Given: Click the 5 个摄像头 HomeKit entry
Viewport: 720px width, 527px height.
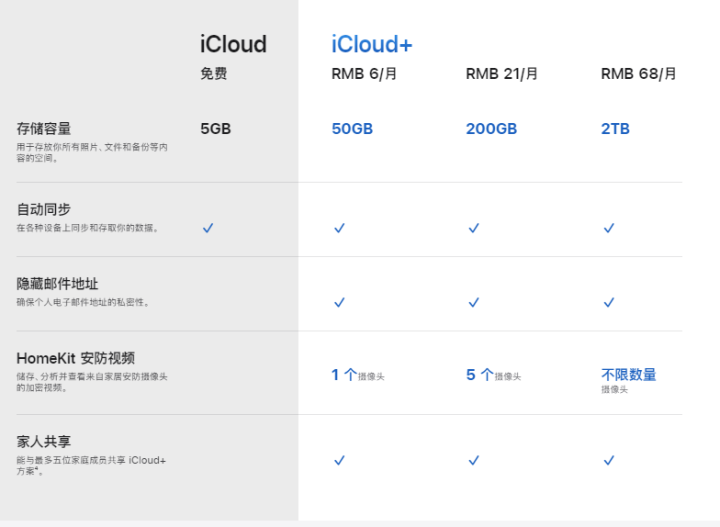Looking at the screenshot, I should pos(492,376).
